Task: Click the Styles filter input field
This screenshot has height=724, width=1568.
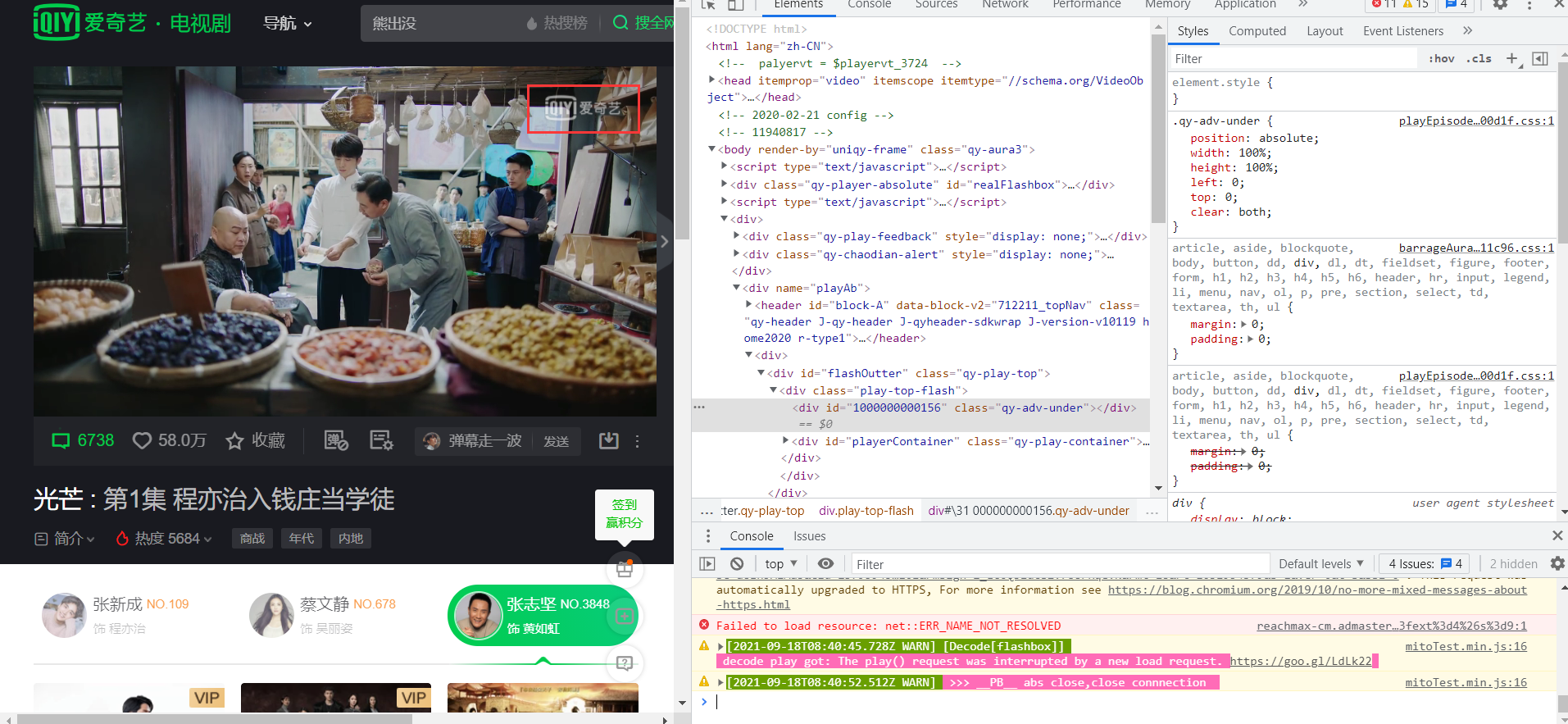Action: pyautogui.click(x=1293, y=59)
